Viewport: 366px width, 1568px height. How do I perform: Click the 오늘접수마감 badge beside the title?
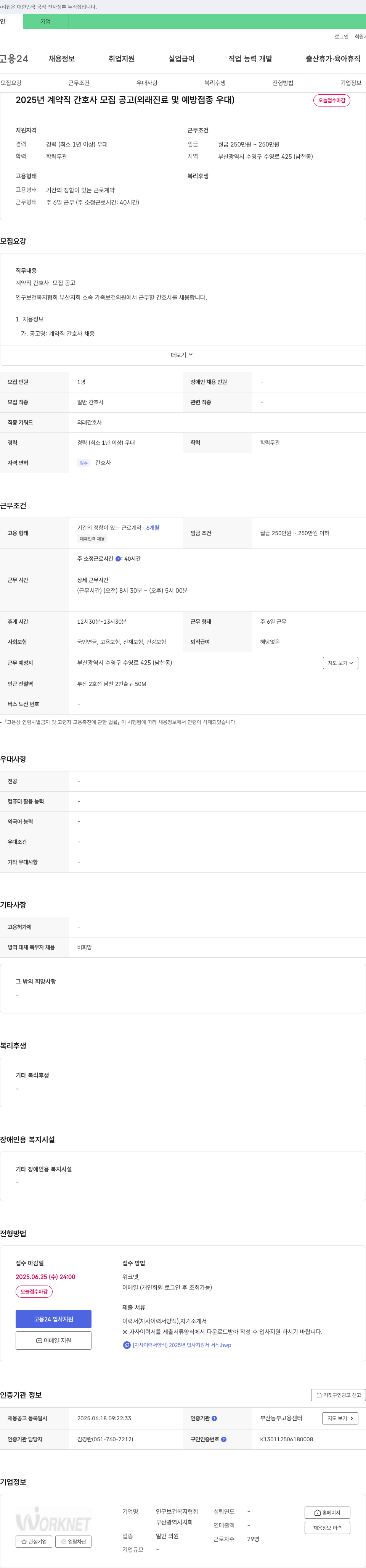331,100
